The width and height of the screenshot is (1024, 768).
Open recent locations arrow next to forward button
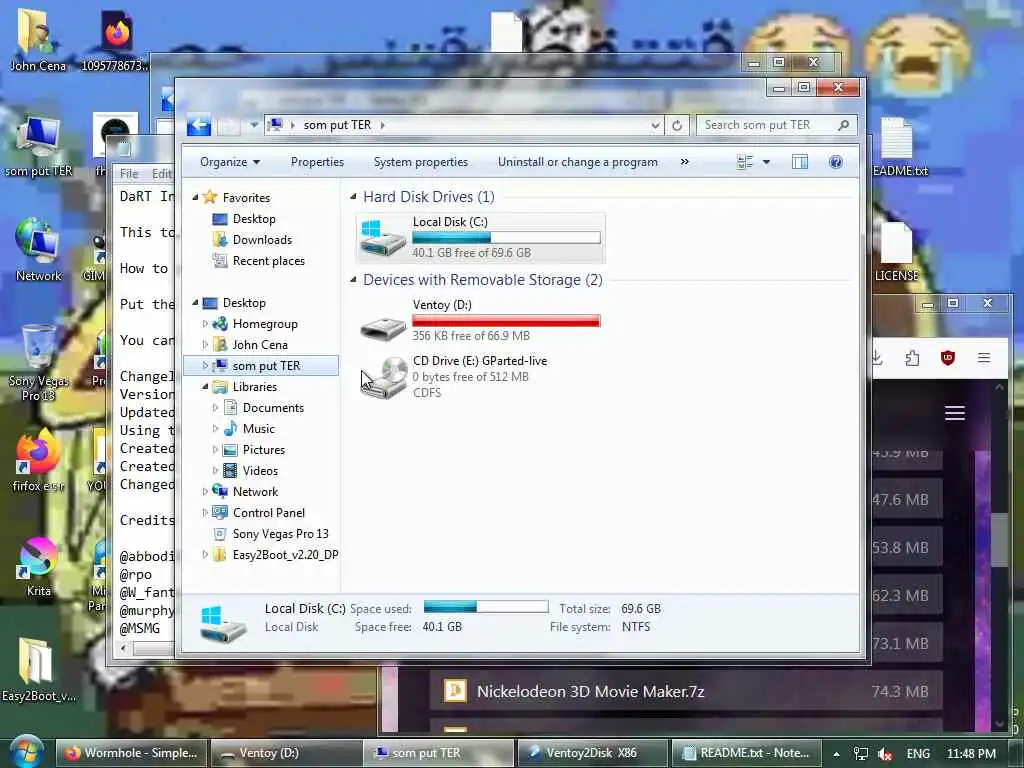pyautogui.click(x=253, y=124)
